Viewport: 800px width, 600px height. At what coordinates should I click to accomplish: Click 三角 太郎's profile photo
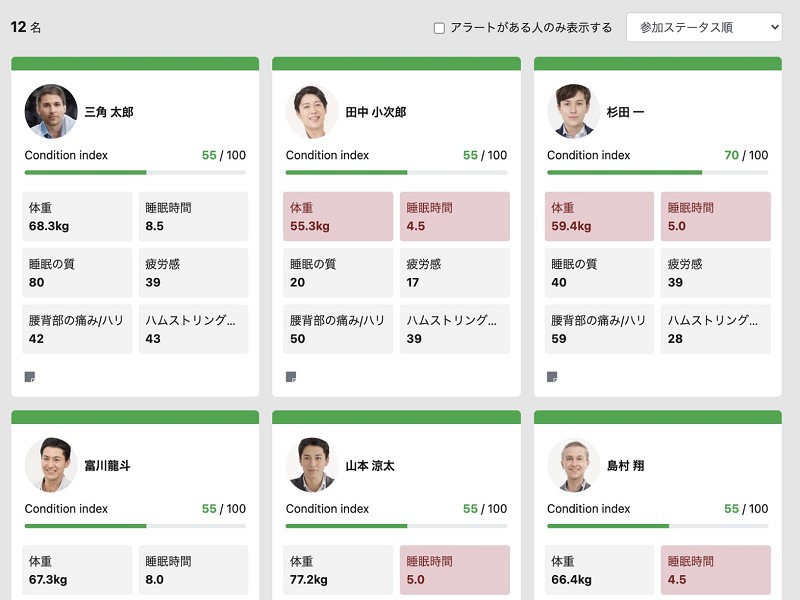pyautogui.click(x=51, y=111)
